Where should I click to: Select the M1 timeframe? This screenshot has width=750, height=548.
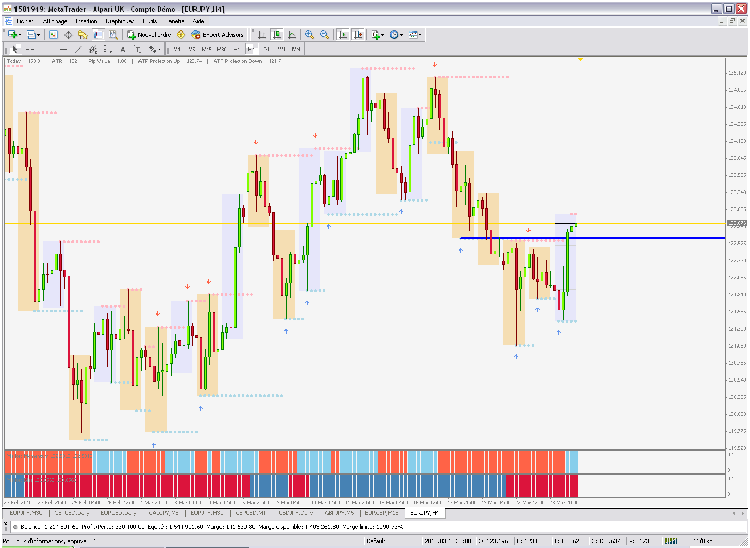click(x=177, y=49)
